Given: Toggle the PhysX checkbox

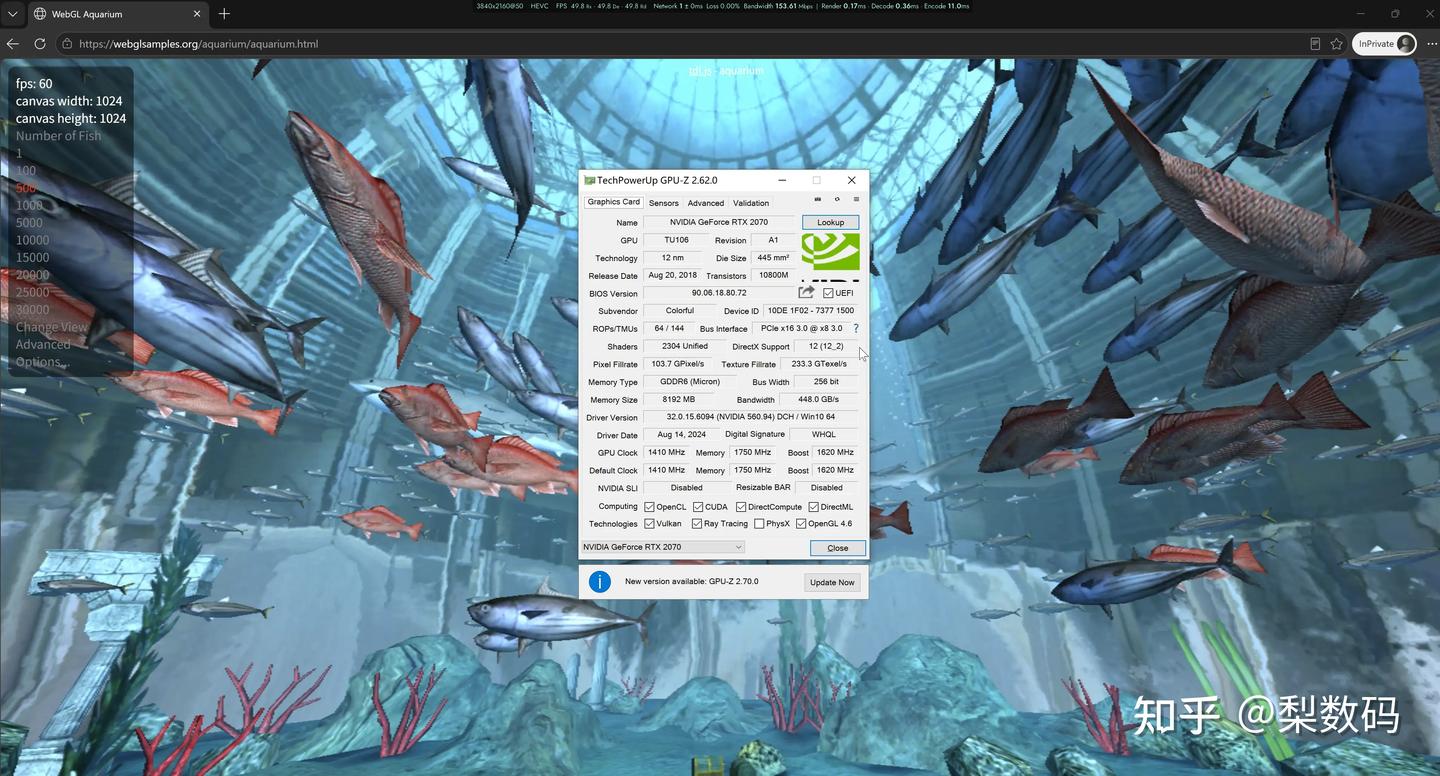Looking at the screenshot, I should [759, 524].
